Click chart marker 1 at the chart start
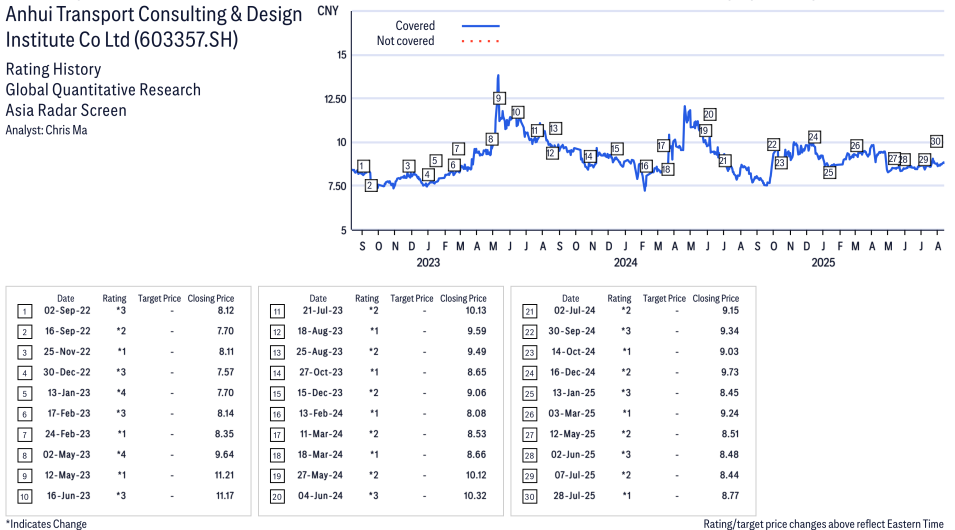The image size is (955, 530). click(363, 166)
